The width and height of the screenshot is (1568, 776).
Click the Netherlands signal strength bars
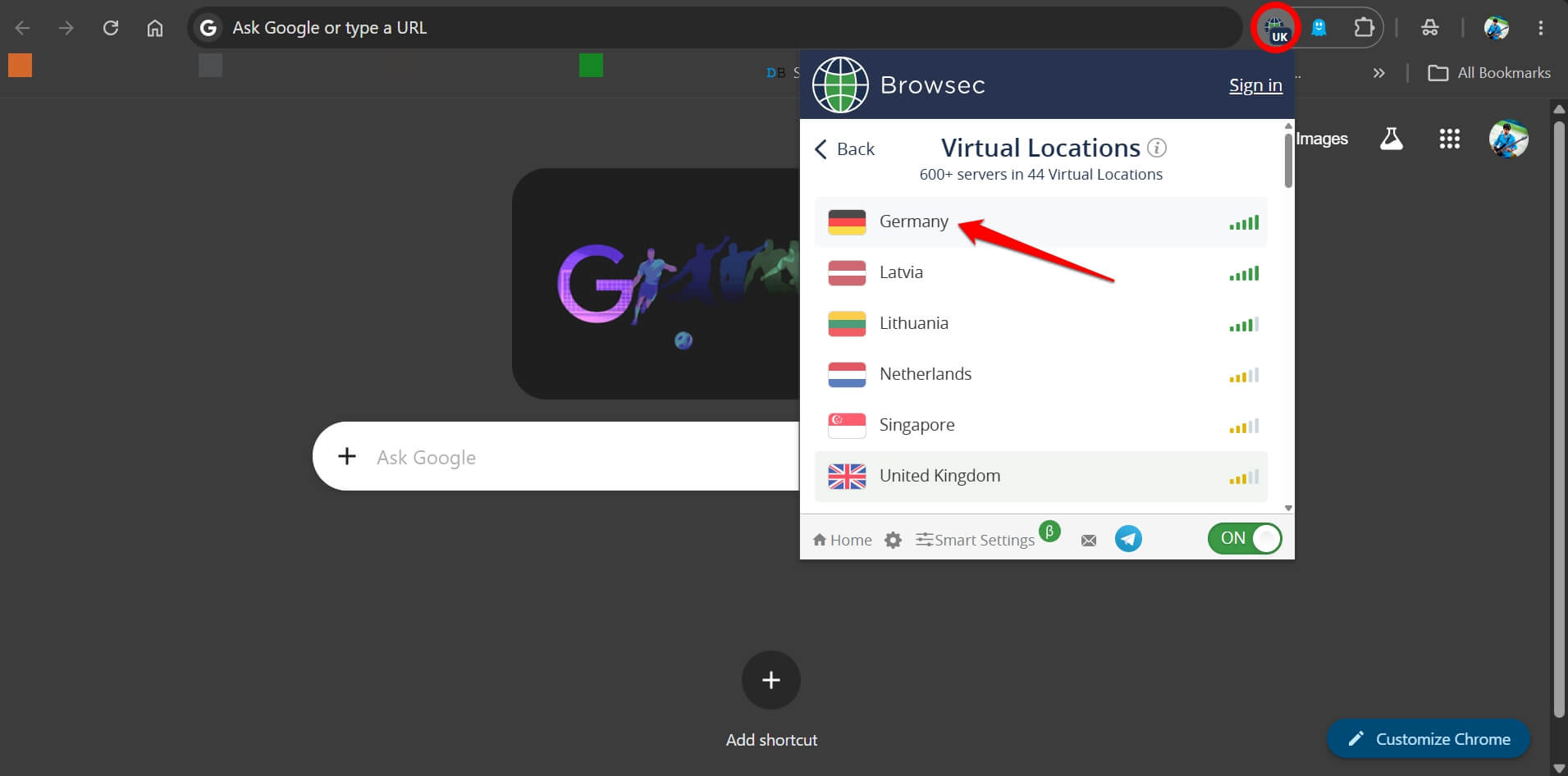tap(1244, 375)
